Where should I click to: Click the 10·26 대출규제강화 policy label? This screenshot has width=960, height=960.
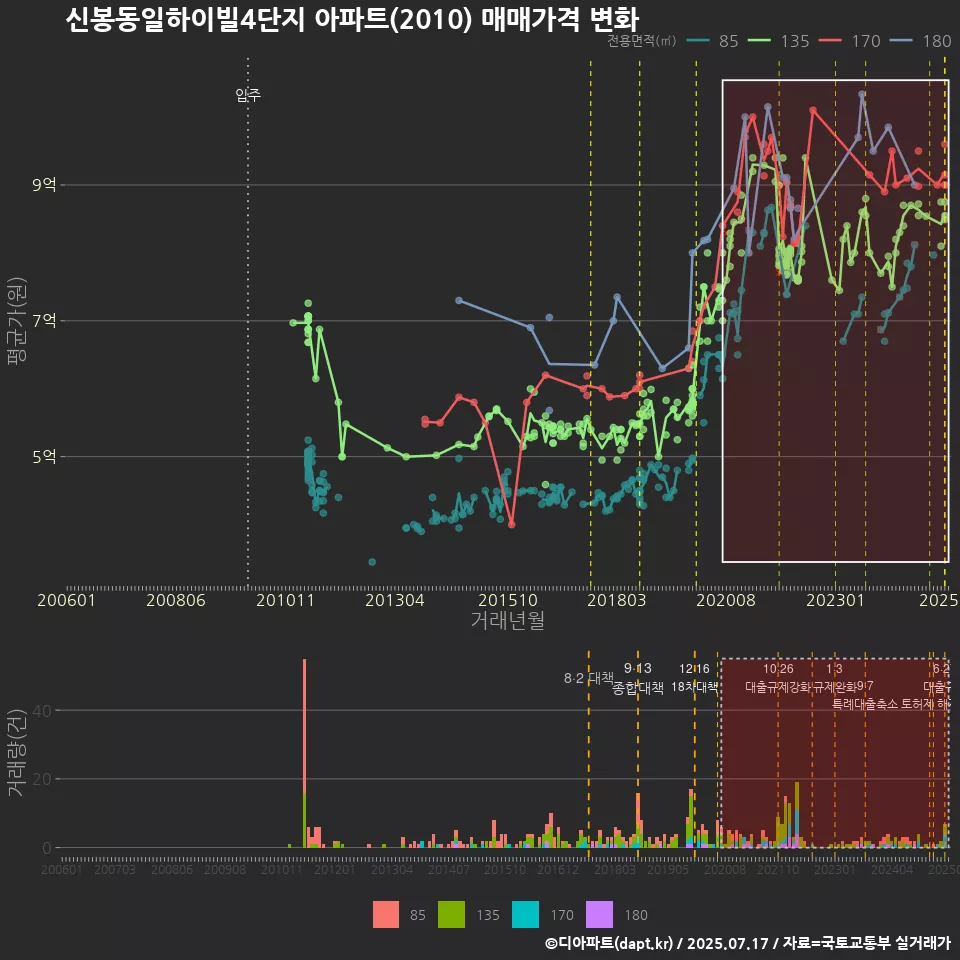(778, 678)
